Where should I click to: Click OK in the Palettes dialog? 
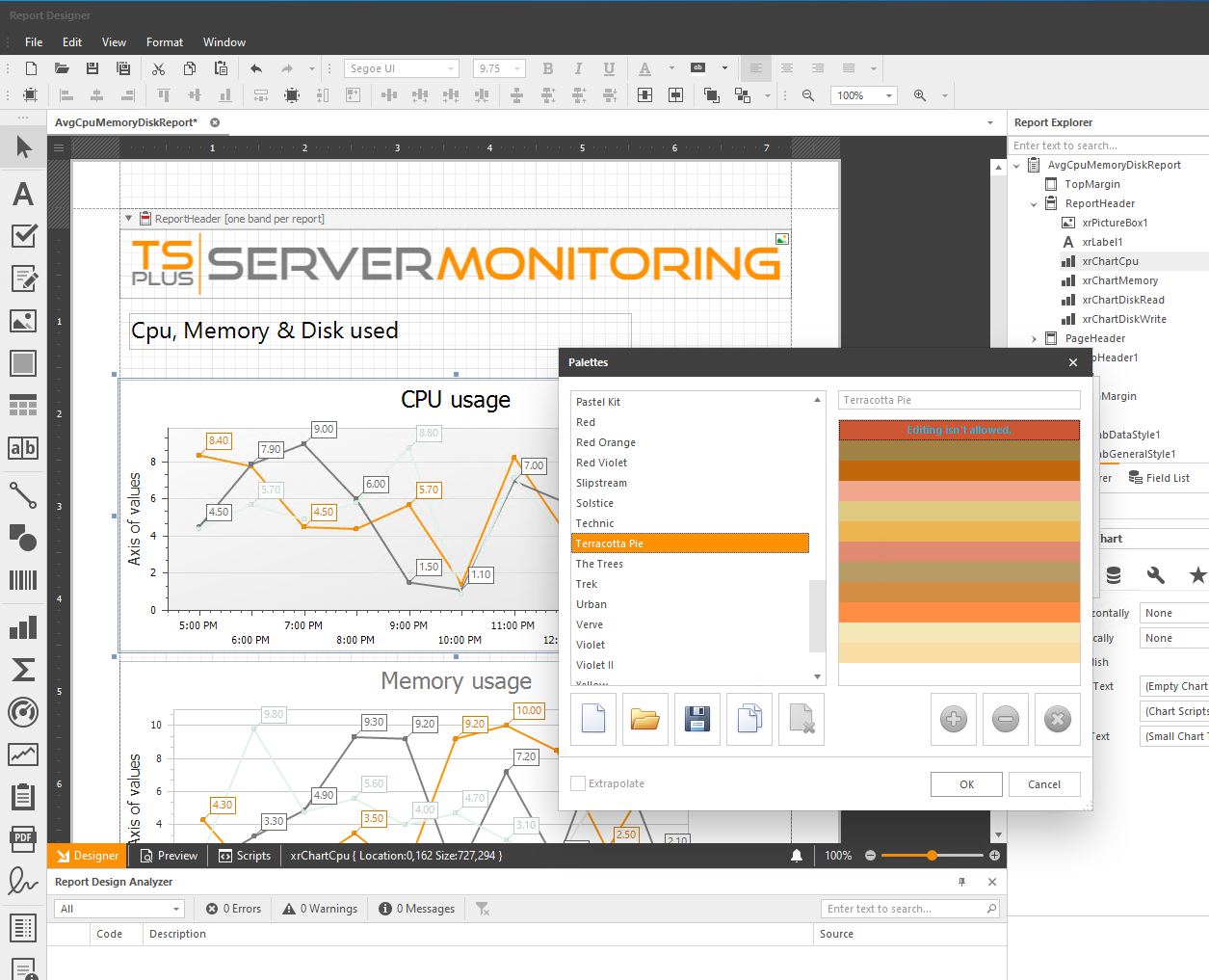pyautogui.click(x=966, y=784)
